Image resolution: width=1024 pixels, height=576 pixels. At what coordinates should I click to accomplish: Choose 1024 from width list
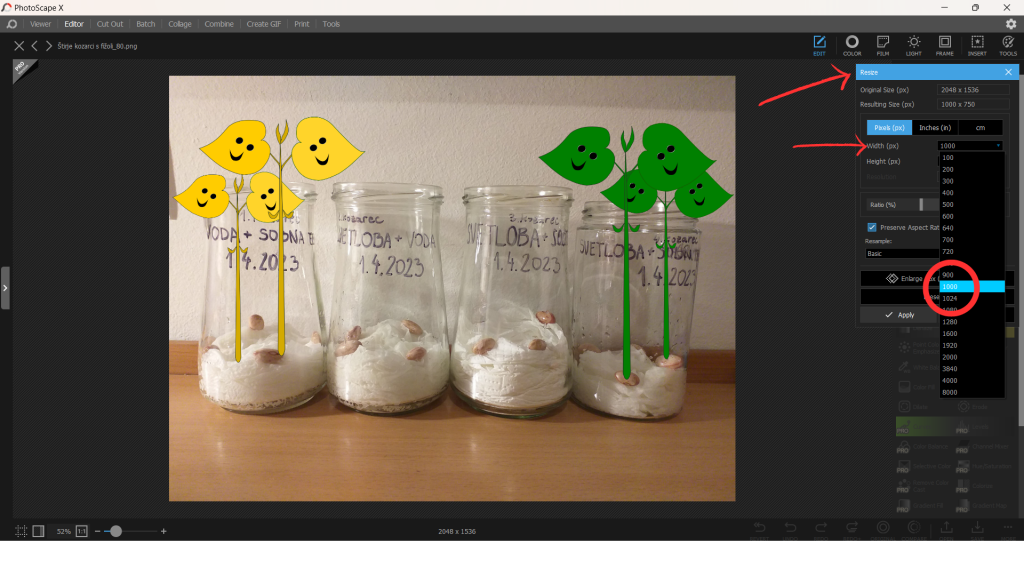pos(972,298)
